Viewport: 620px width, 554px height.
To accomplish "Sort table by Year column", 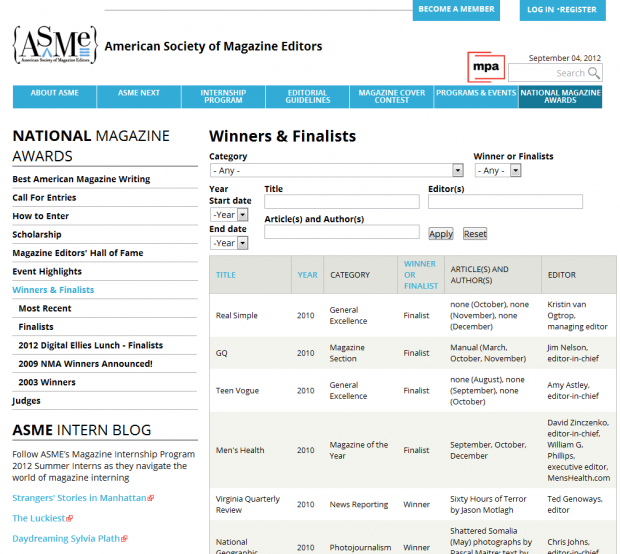I will coord(307,275).
